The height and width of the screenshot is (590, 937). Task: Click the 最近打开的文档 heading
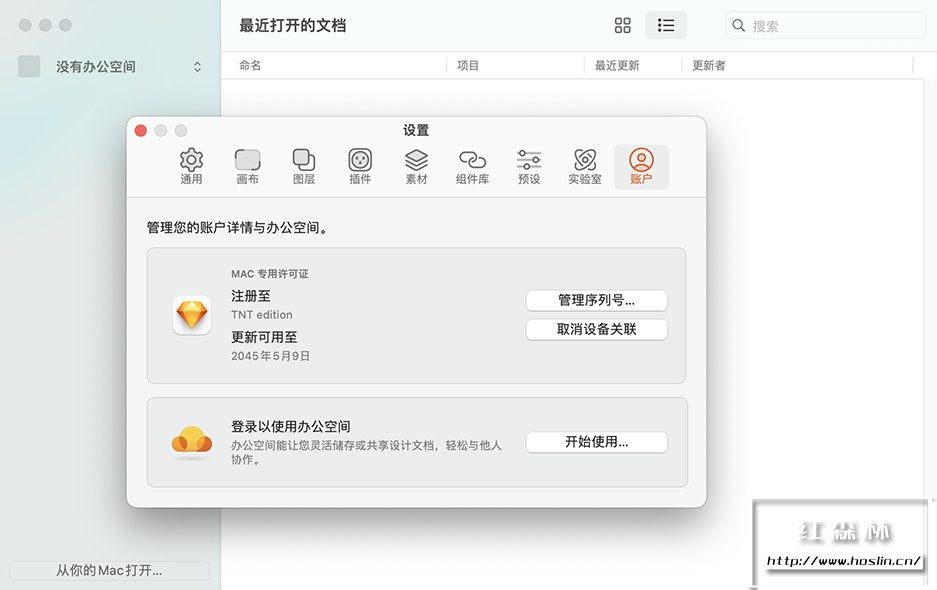(292, 26)
